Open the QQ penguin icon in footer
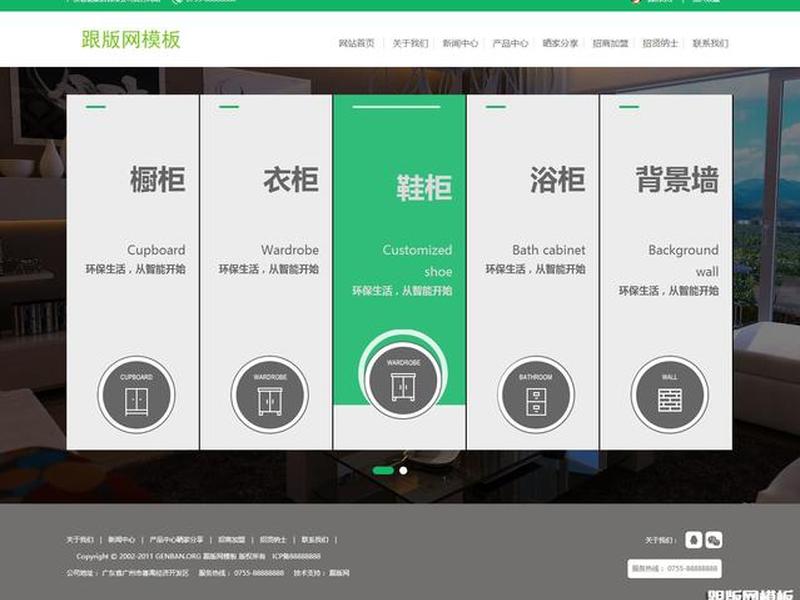This screenshot has height=600, width=800. pos(693,540)
